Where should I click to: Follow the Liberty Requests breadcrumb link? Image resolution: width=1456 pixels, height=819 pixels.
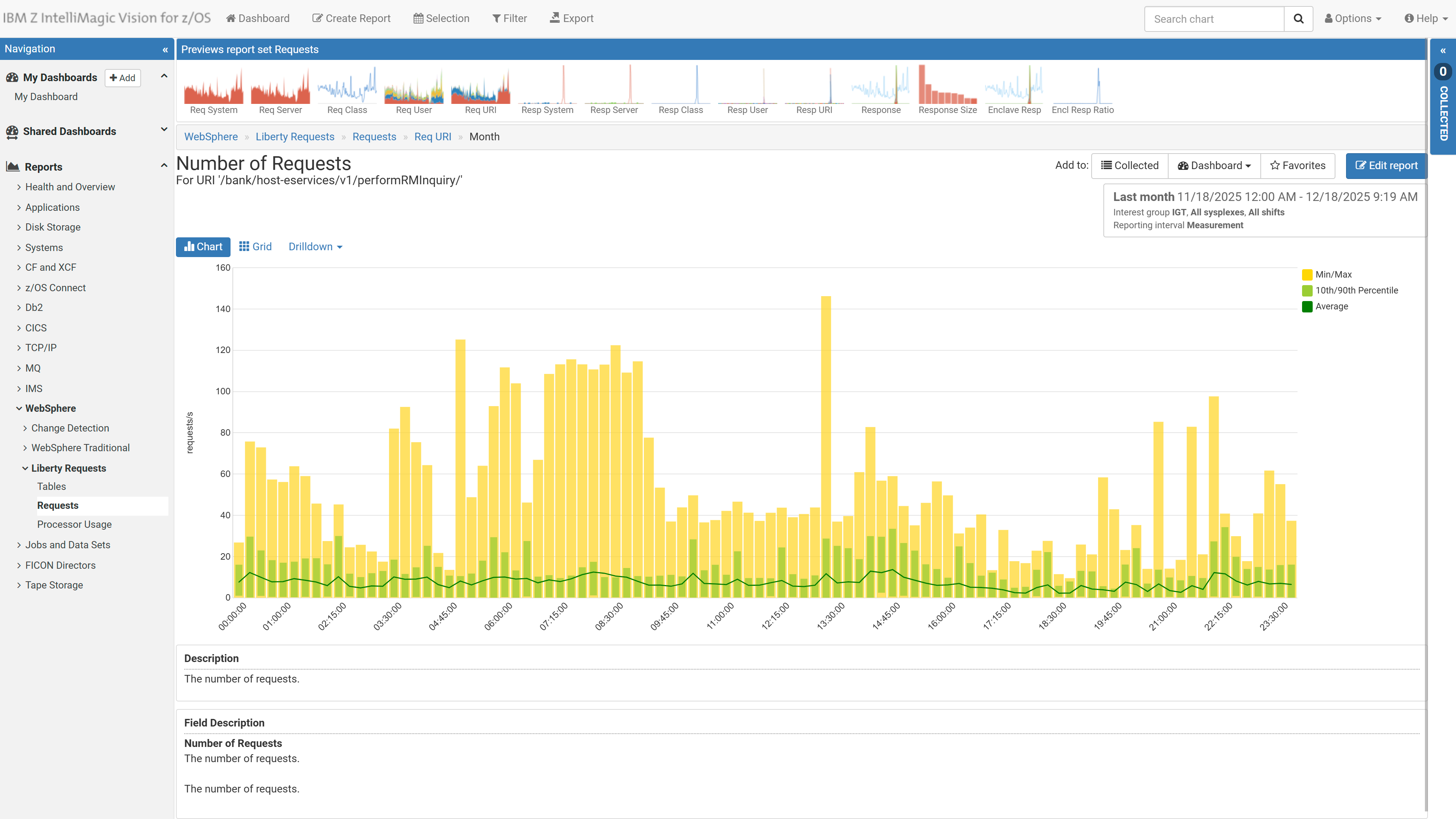(x=295, y=137)
